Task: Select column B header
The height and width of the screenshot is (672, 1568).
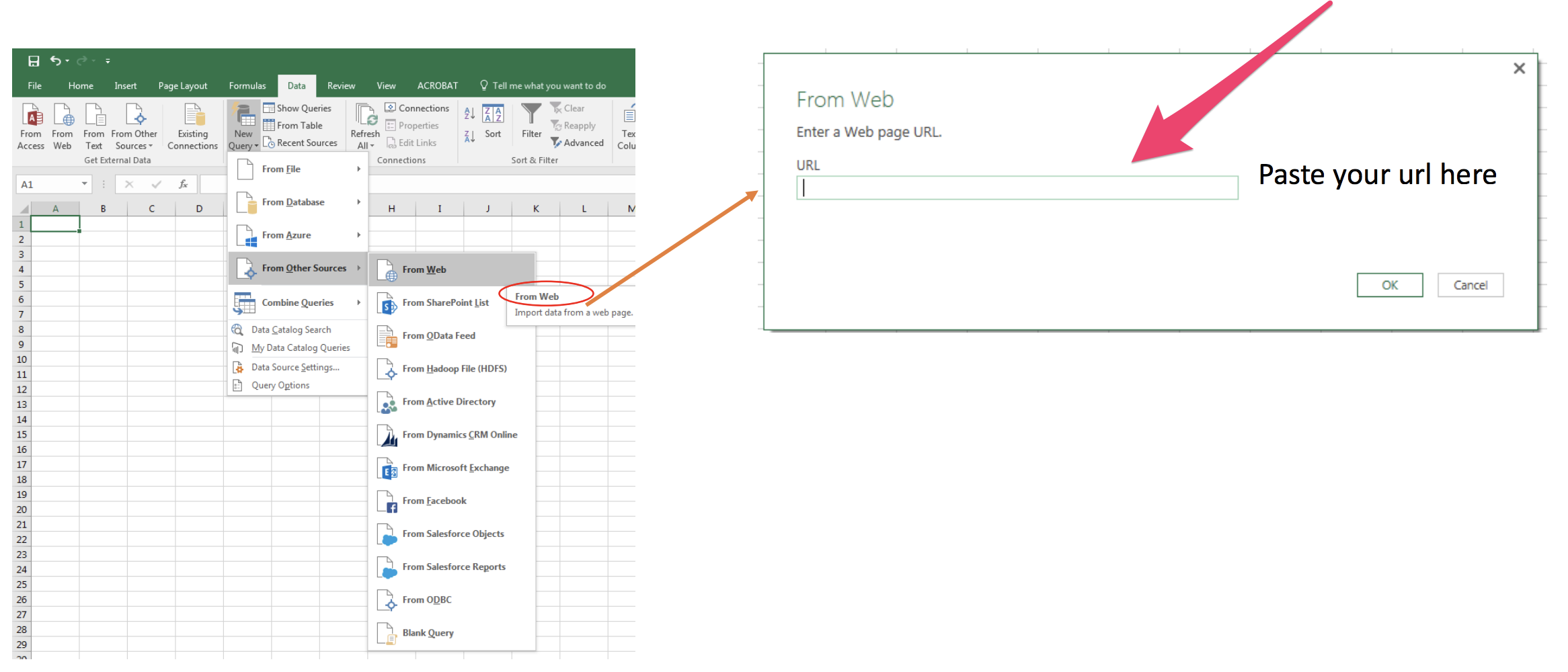Action: pyautogui.click(x=104, y=208)
